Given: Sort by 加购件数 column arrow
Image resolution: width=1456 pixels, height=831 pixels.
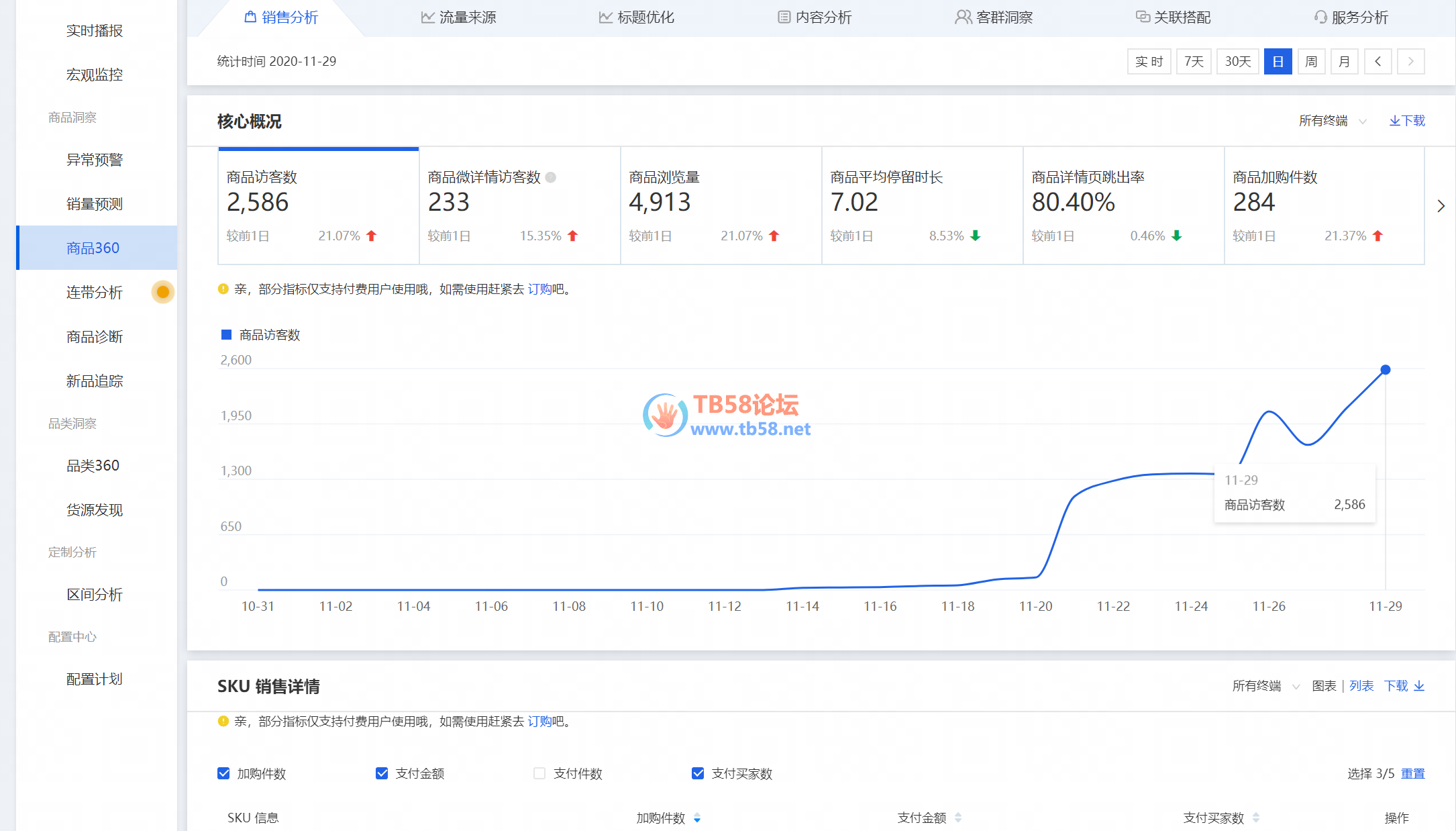Looking at the screenshot, I should pos(697,818).
